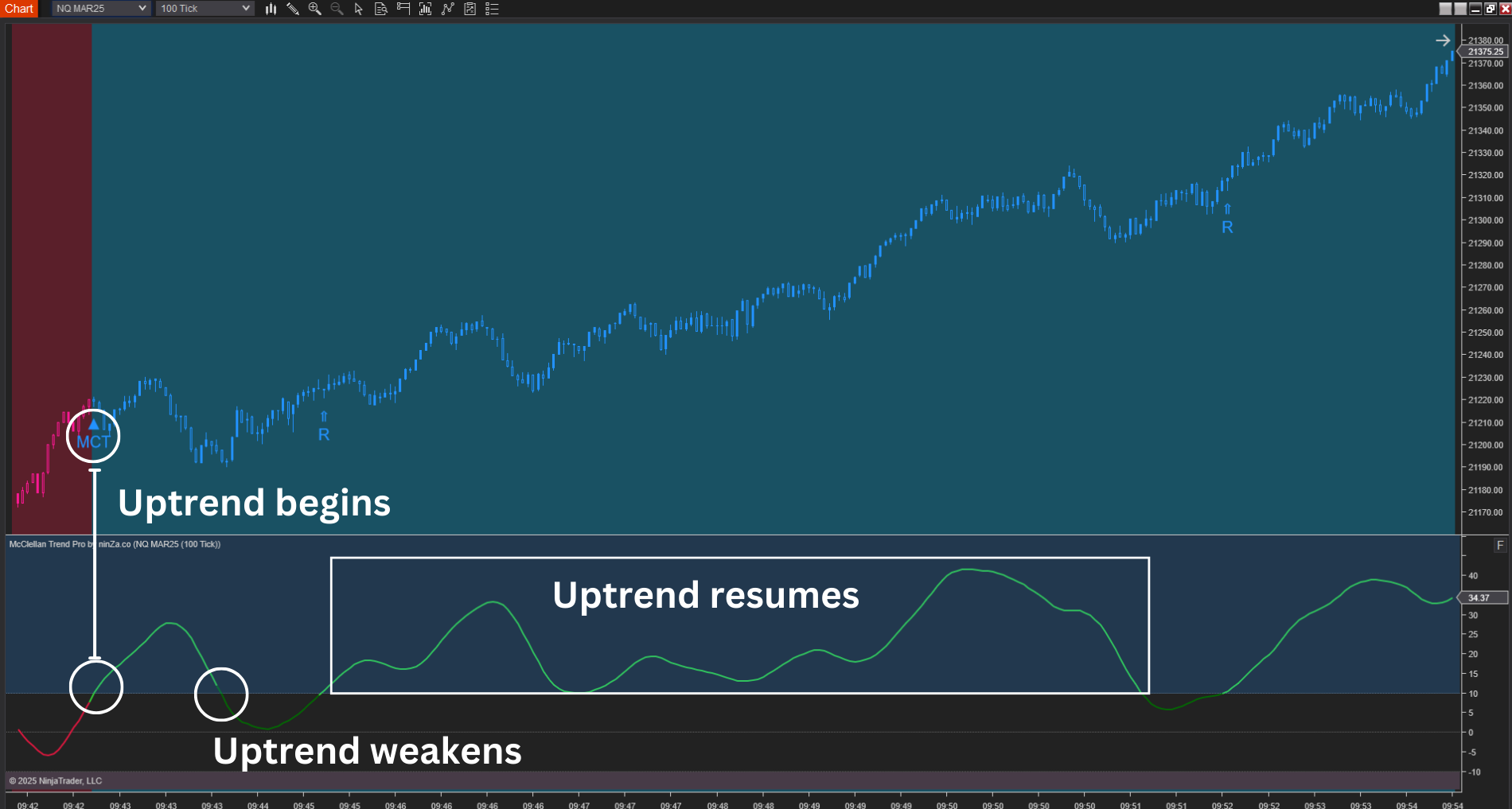Click the scroll-to-latest arrow on chart
This screenshot has height=809, width=1512.
(x=1443, y=41)
